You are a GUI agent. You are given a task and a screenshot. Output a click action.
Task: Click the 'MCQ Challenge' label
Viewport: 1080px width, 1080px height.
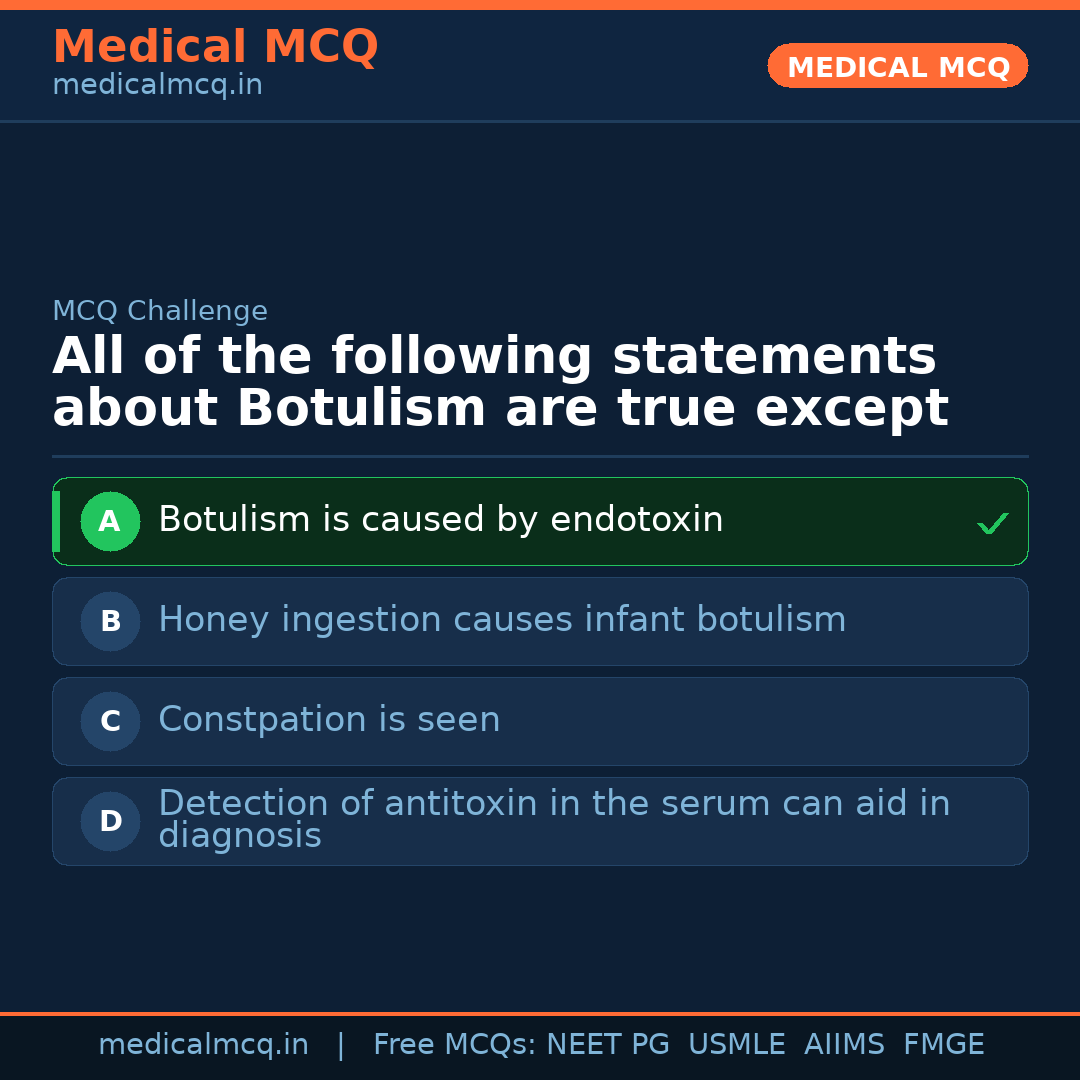tap(160, 311)
